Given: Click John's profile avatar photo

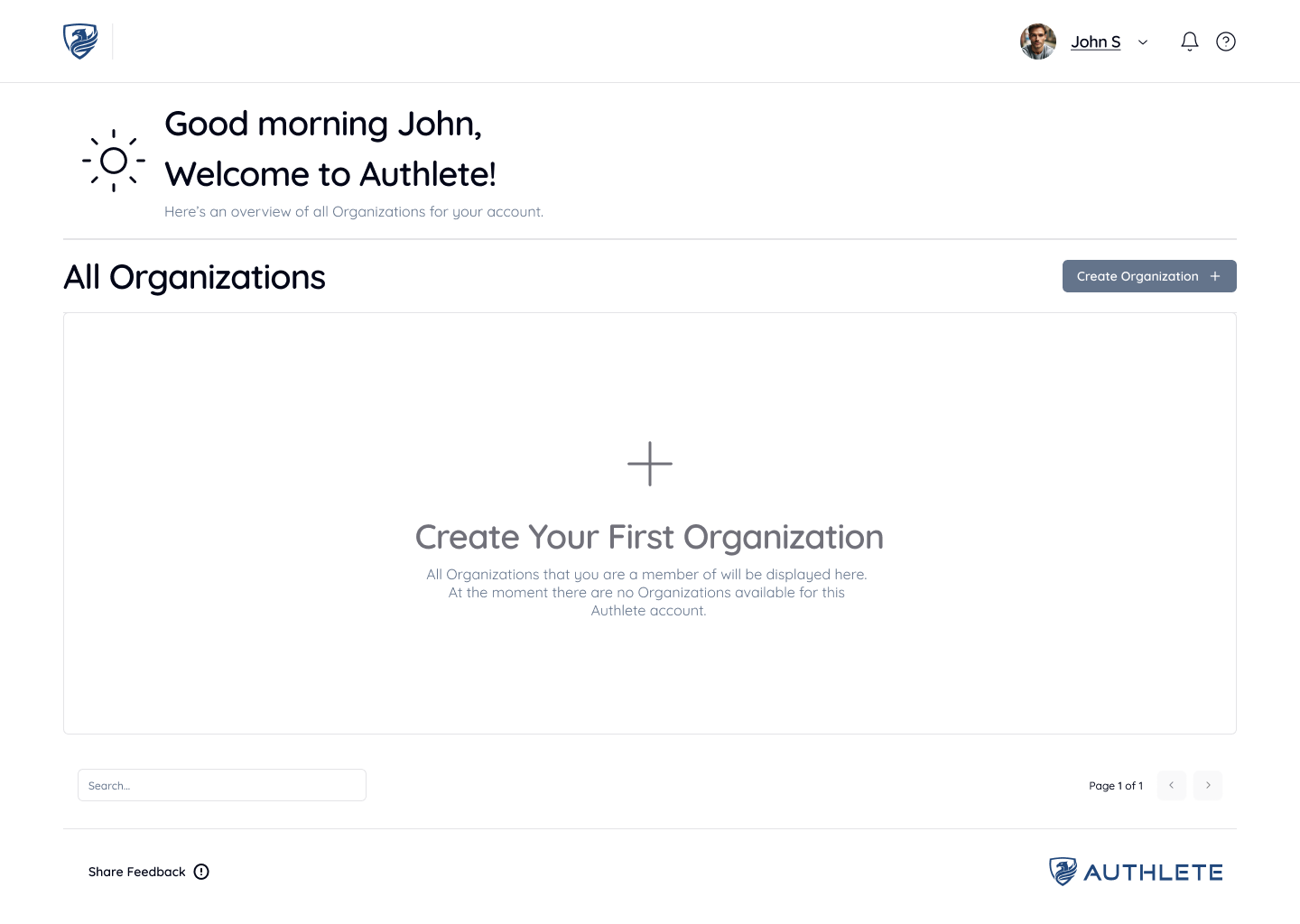Looking at the screenshot, I should click(1038, 42).
